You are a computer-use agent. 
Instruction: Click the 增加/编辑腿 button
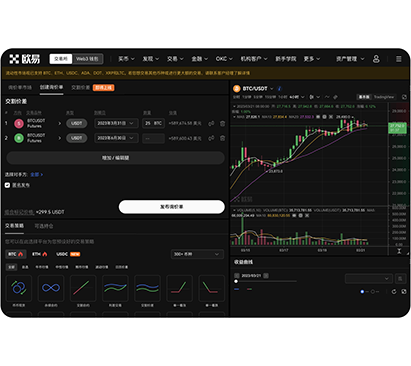(x=115, y=158)
